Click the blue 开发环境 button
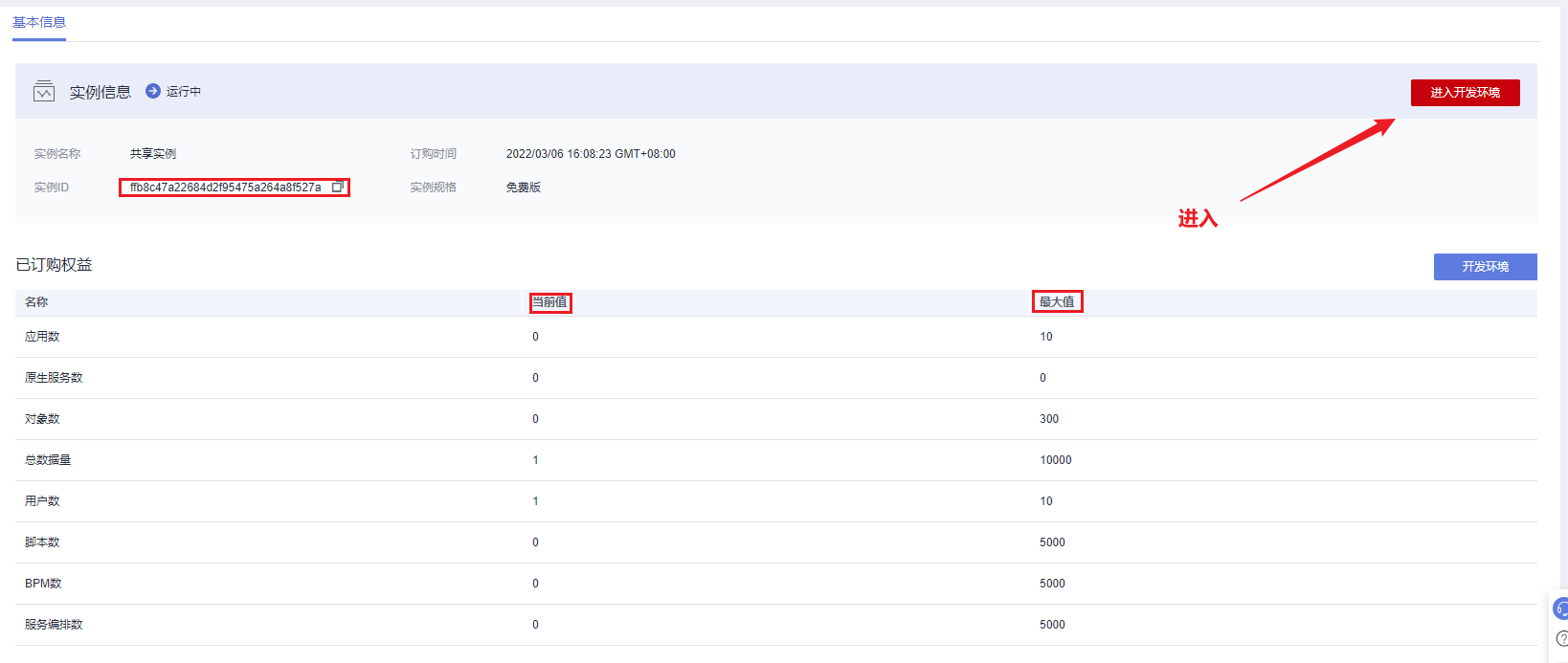This screenshot has height=663, width=1568. [1485, 267]
